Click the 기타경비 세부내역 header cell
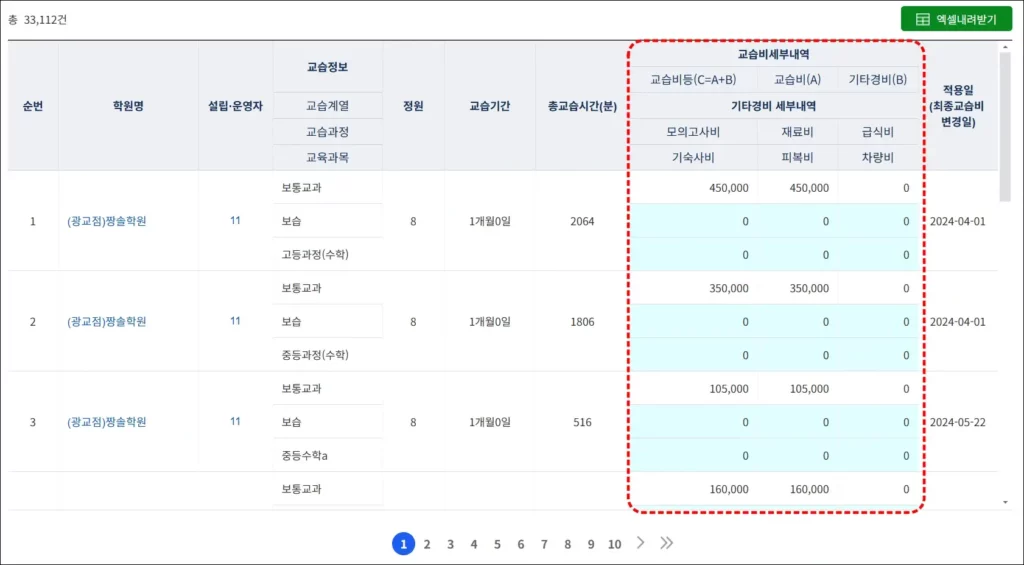Viewport: 1024px width, 565px height. pos(773,106)
